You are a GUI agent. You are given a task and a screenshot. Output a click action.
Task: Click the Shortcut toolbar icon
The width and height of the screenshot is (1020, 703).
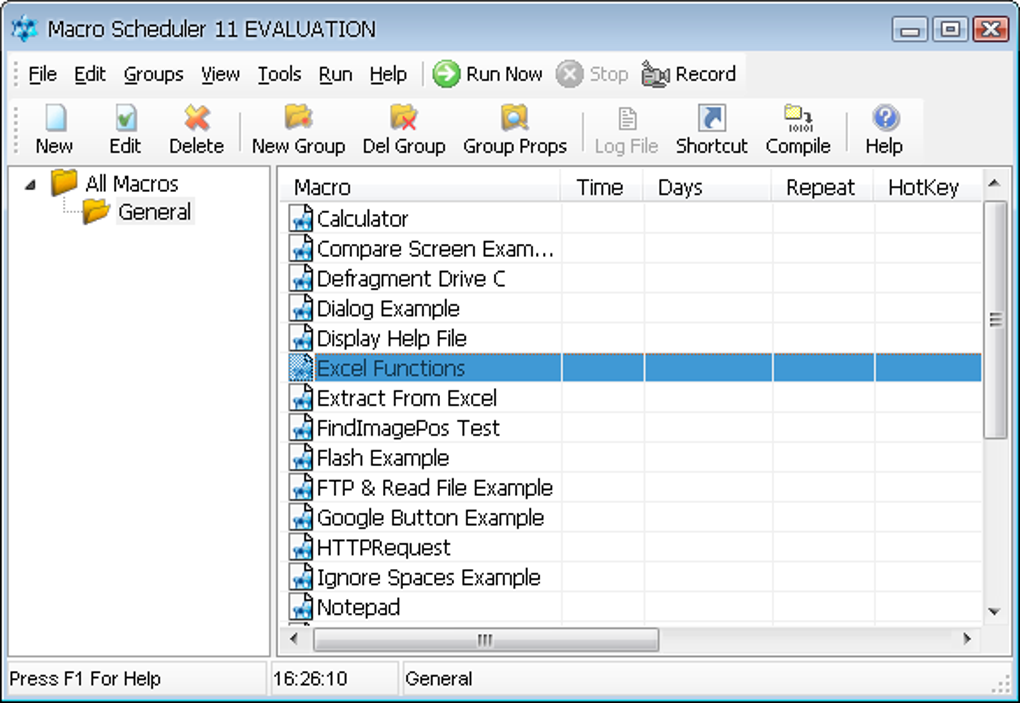point(712,118)
